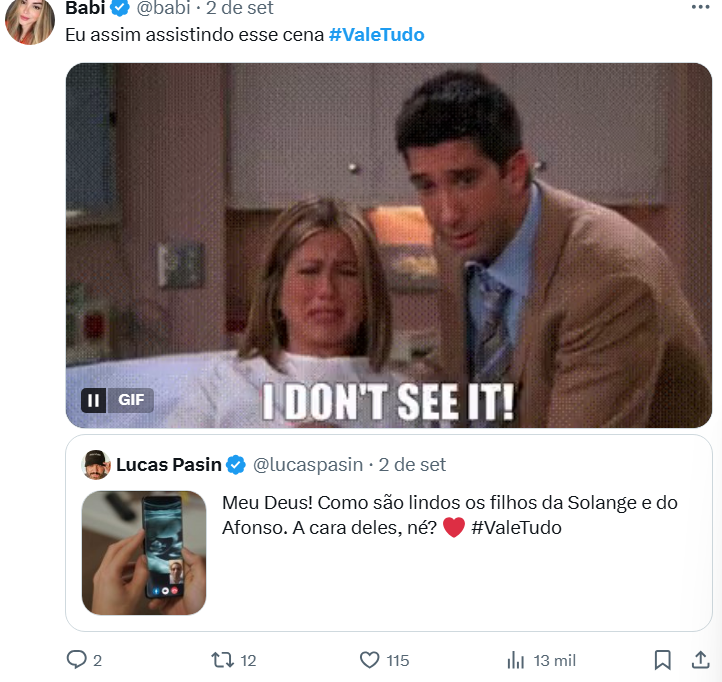722x682 pixels.
Task: Open Babi's profile avatar
Action: (30, 21)
